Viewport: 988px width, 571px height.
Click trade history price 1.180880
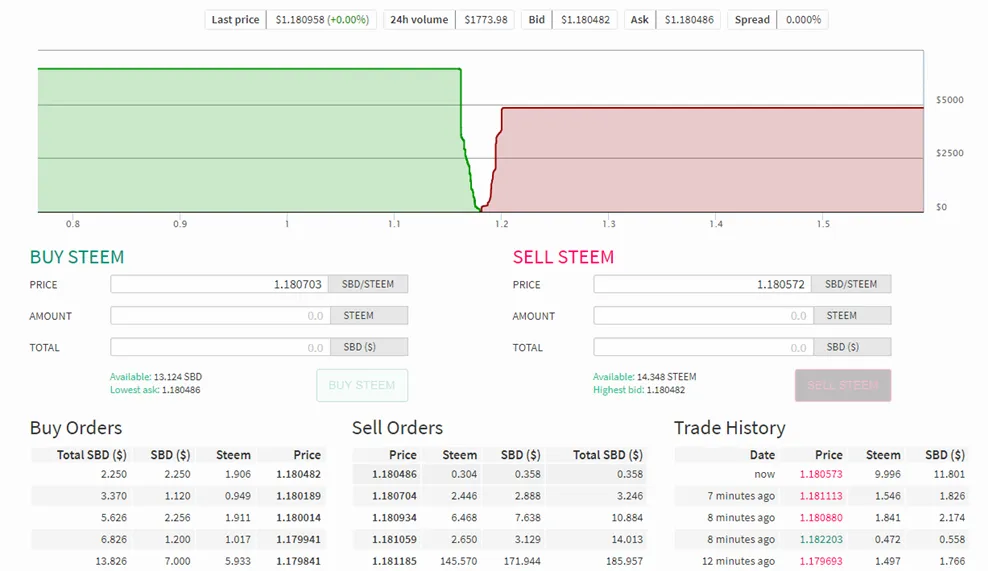tap(821, 517)
